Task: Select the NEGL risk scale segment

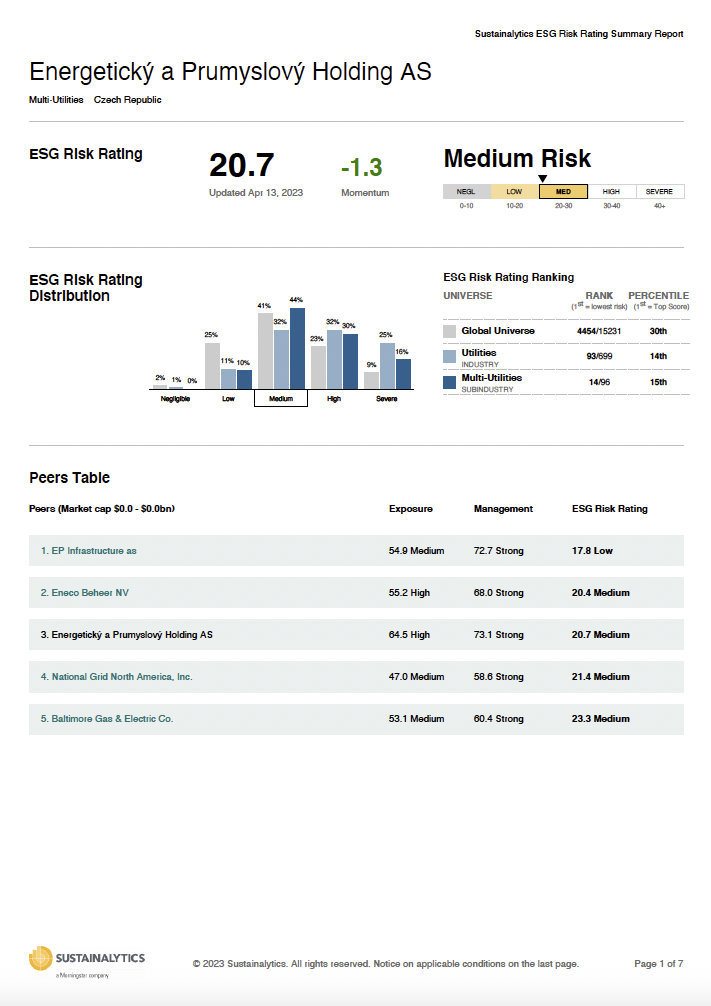Action: [466, 191]
